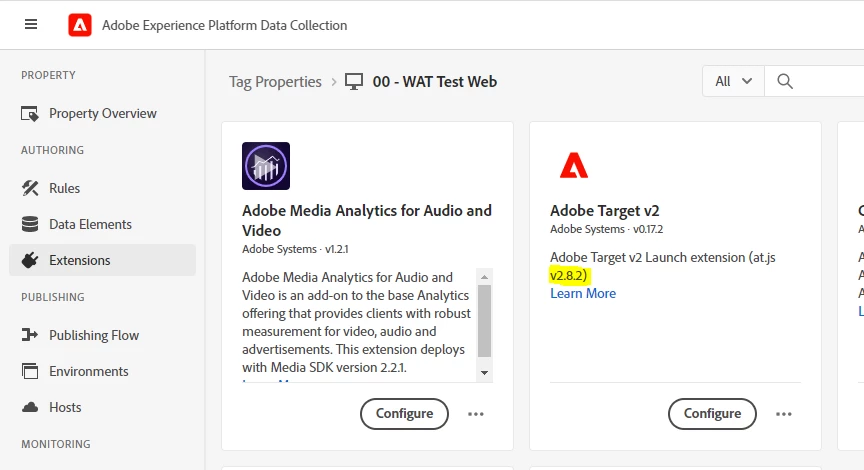
Task: Click the Environments window icon
Action: (x=30, y=371)
